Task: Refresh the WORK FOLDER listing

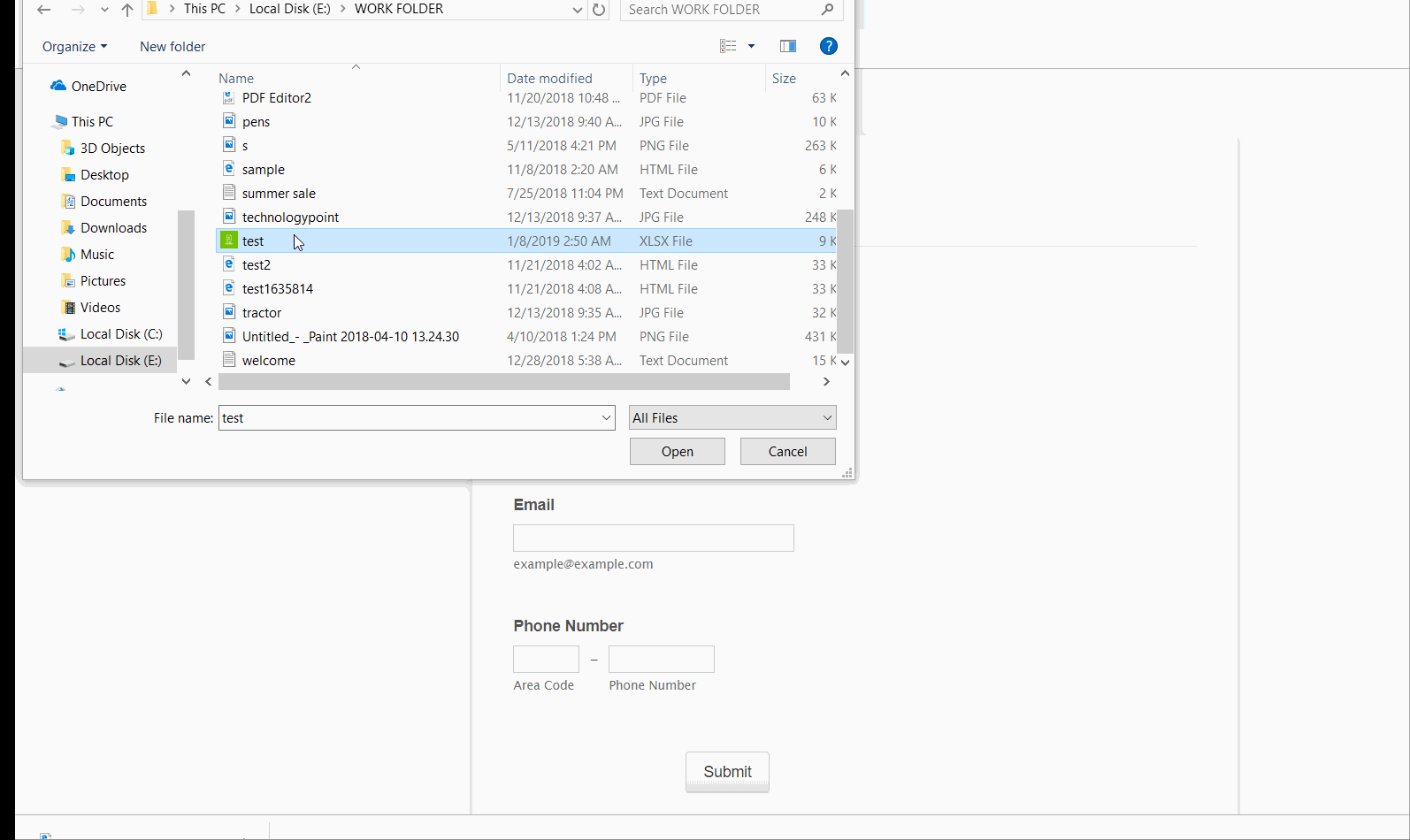Action: tap(599, 10)
